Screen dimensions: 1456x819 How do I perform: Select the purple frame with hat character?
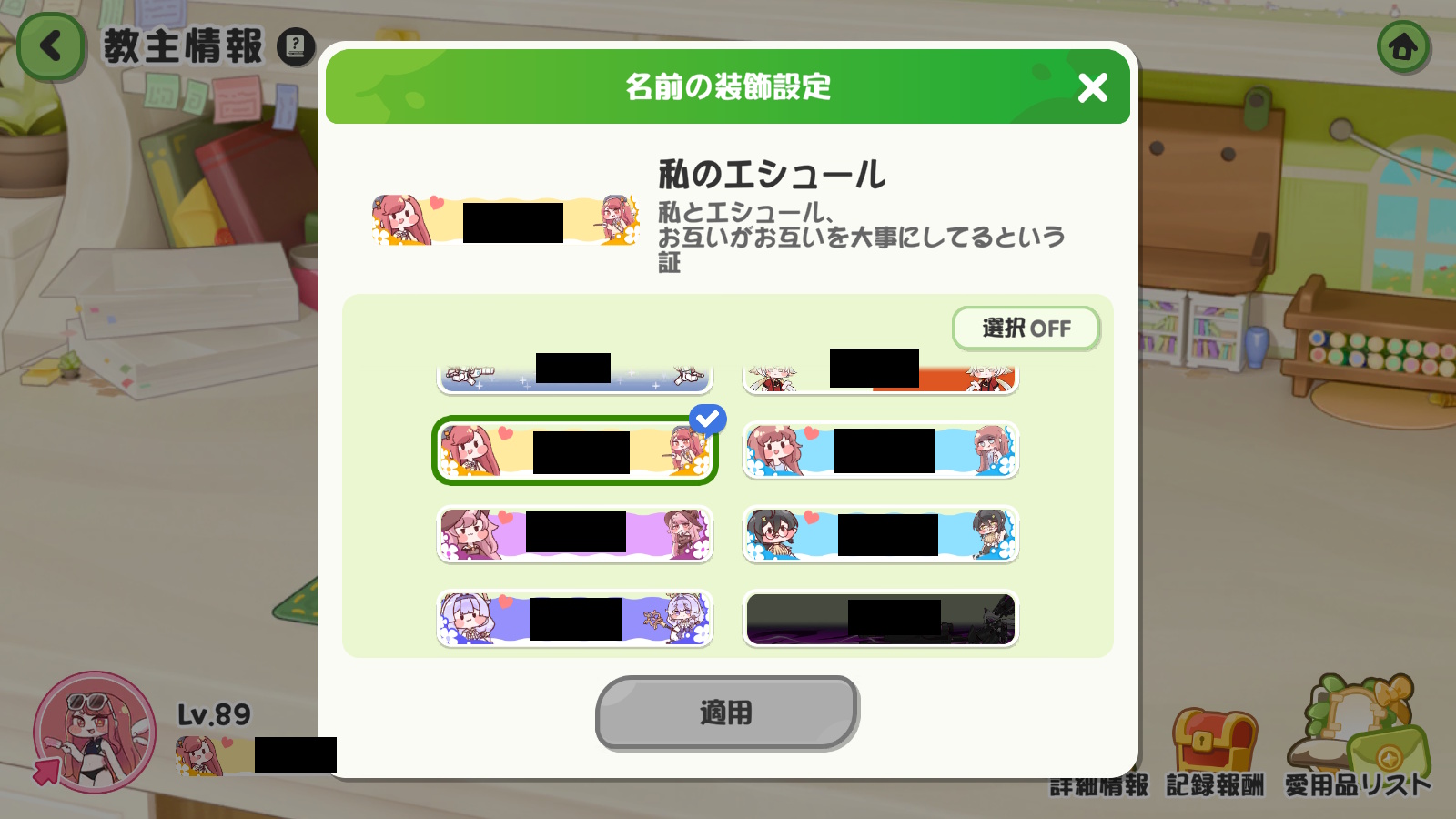575,534
